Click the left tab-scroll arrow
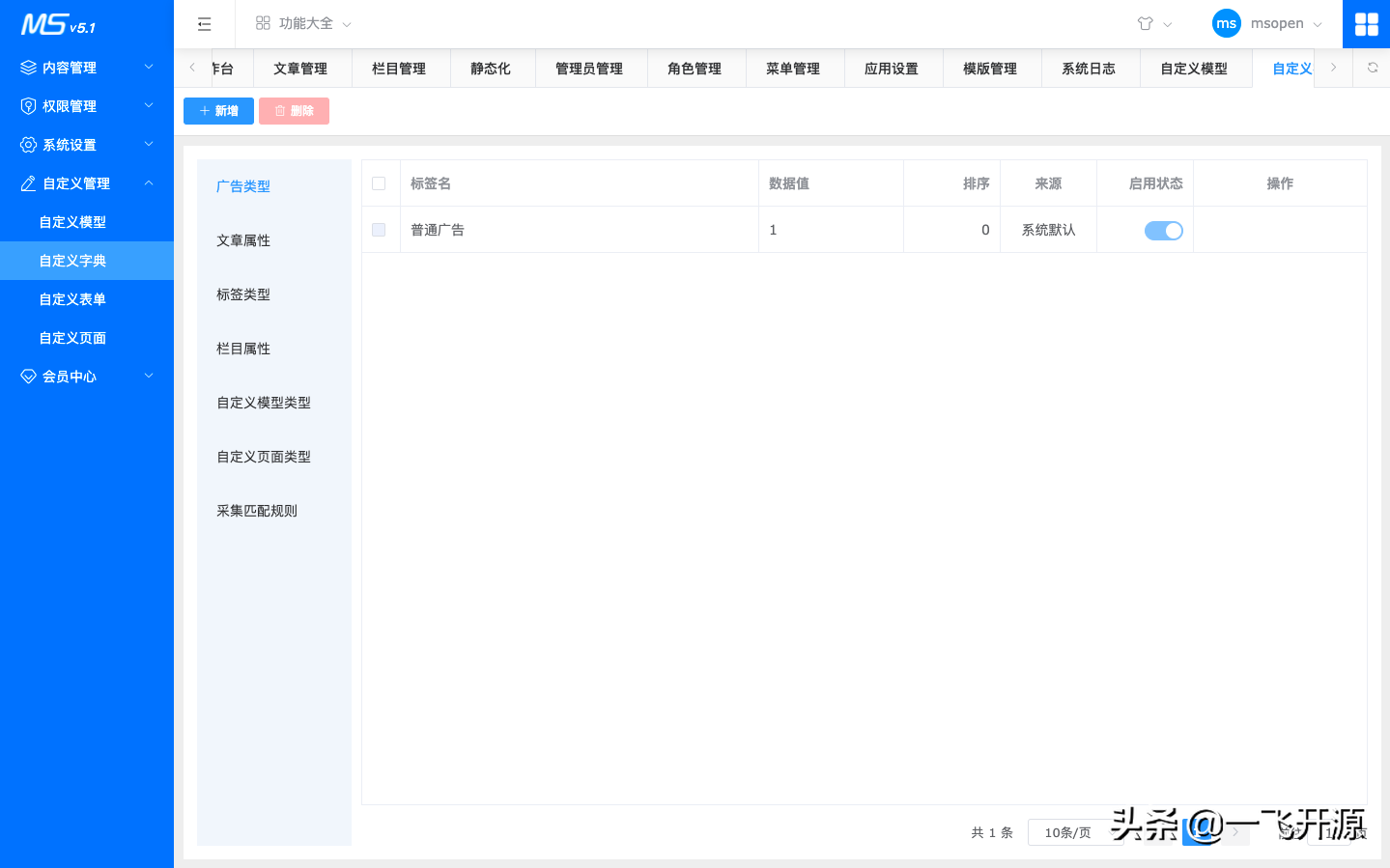 pyautogui.click(x=194, y=68)
